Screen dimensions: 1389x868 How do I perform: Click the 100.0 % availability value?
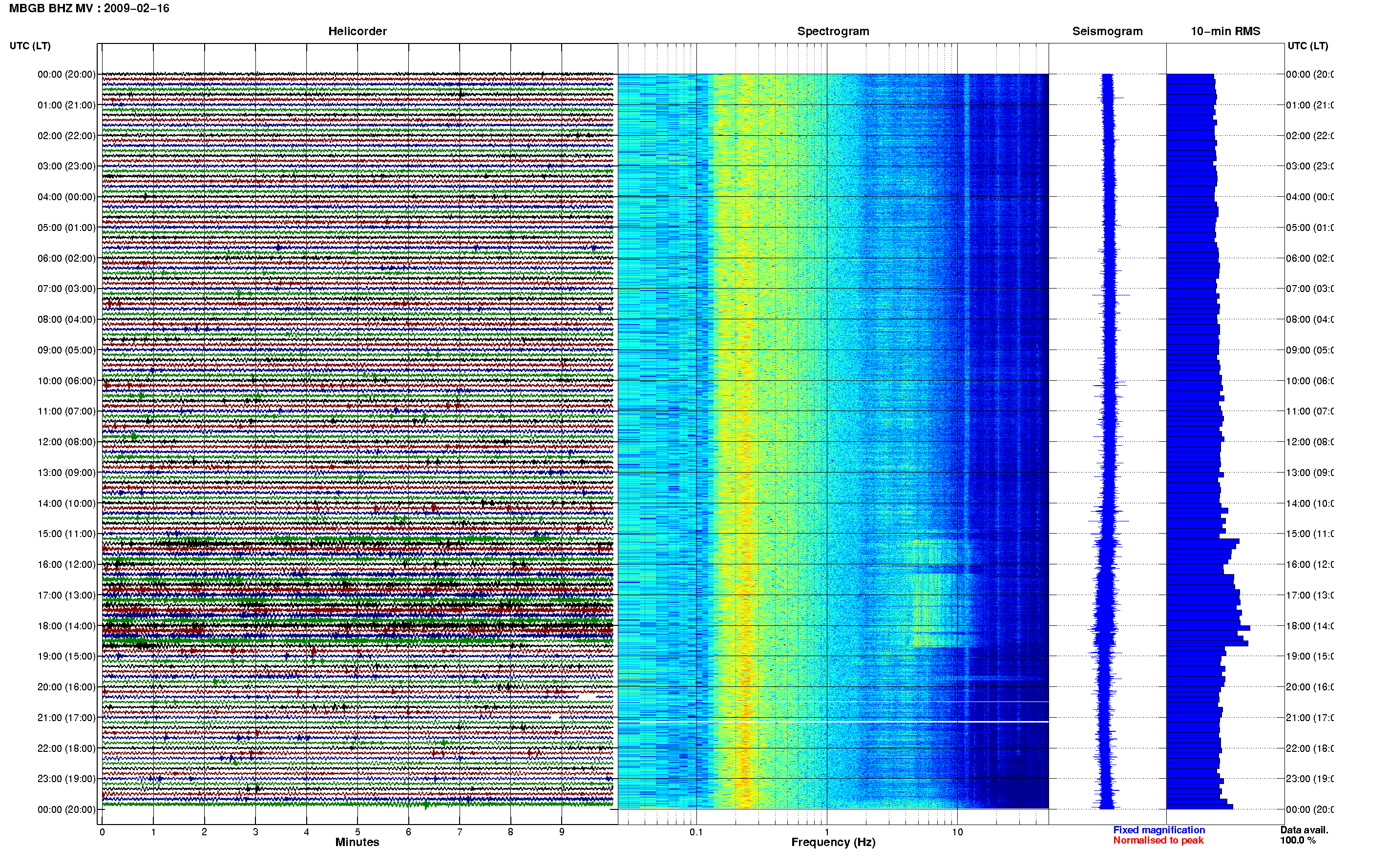pyautogui.click(x=1297, y=840)
